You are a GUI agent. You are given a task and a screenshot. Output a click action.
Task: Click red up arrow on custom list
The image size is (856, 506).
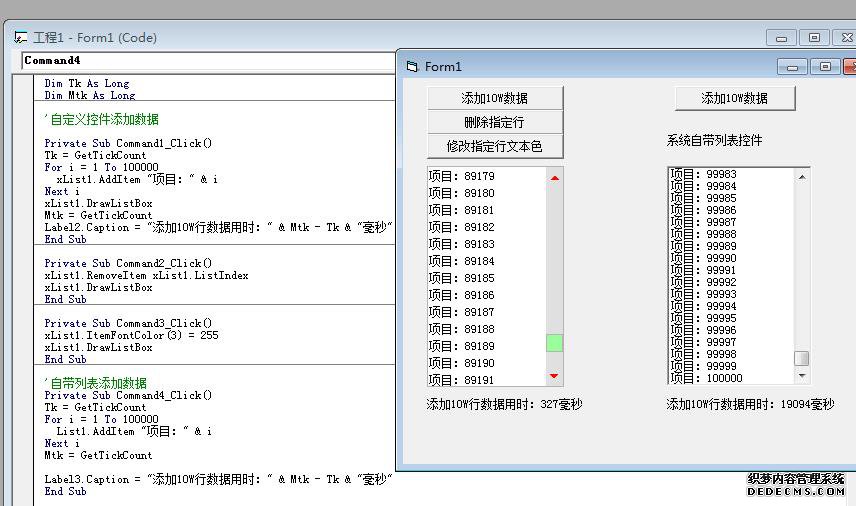(x=554, y=178)
